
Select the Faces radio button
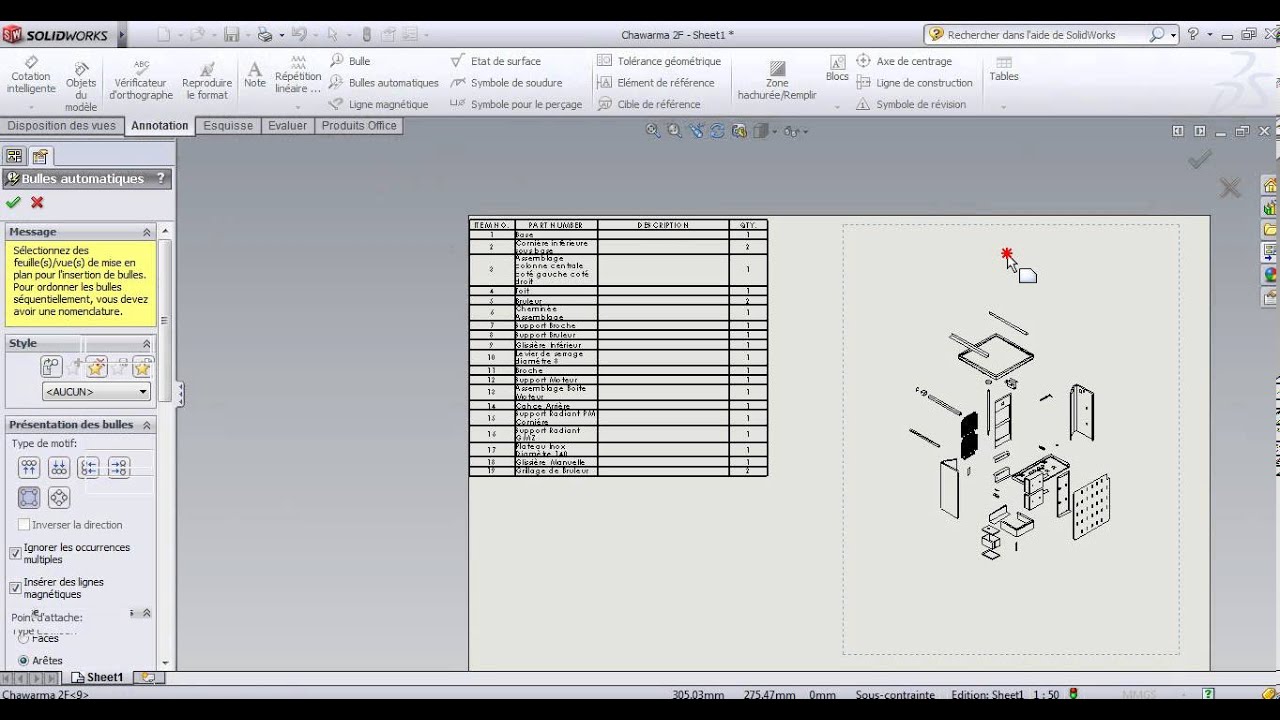tap(24, 638)
